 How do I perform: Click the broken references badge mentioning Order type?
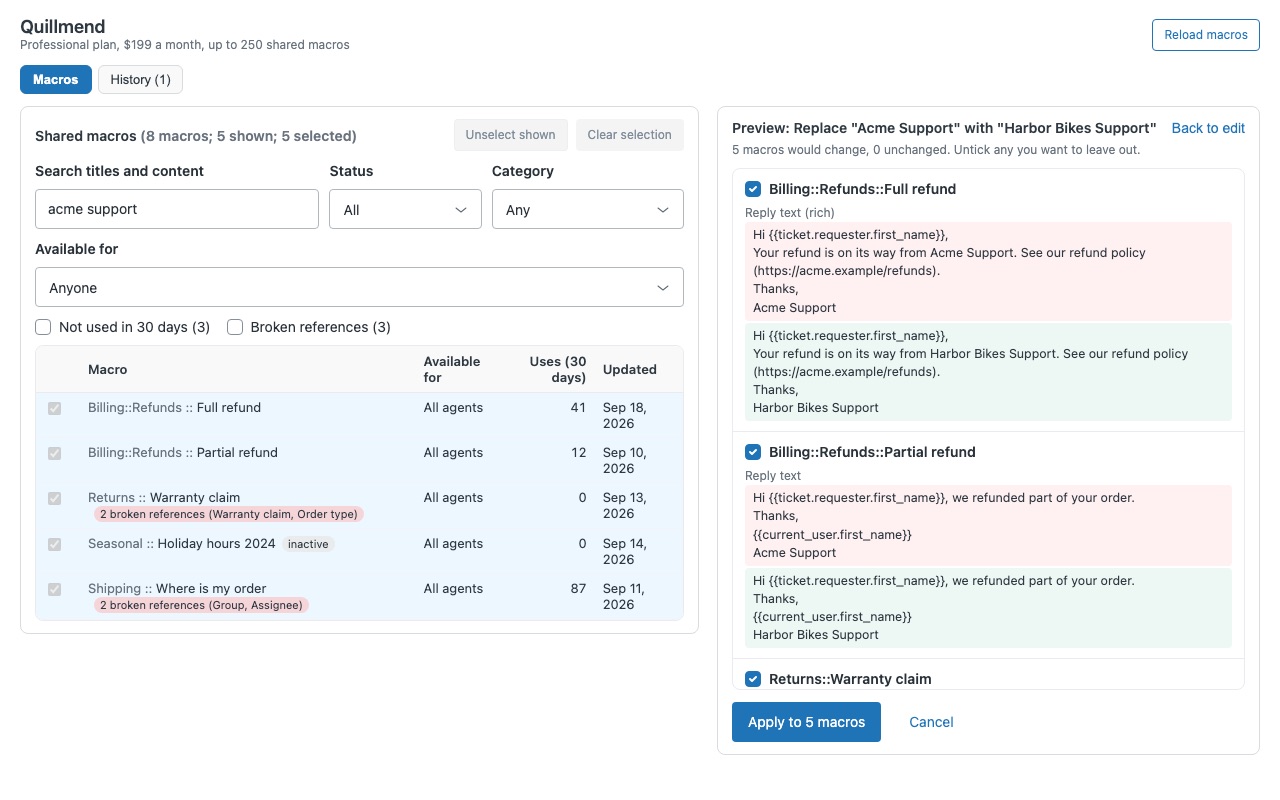pyautogui.click(x=229, y=514)
